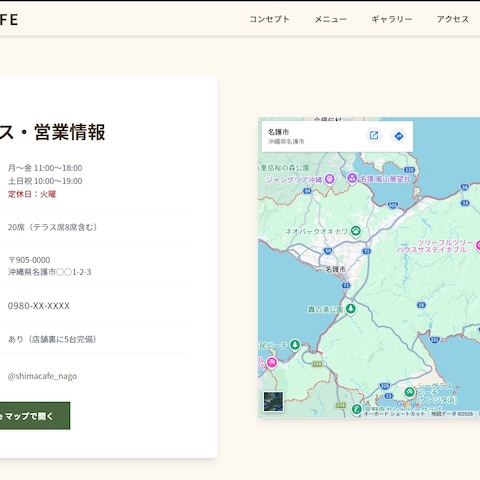Jump to the アクセス section
Viewport: 480px width, 480px height.
point(453,19)
